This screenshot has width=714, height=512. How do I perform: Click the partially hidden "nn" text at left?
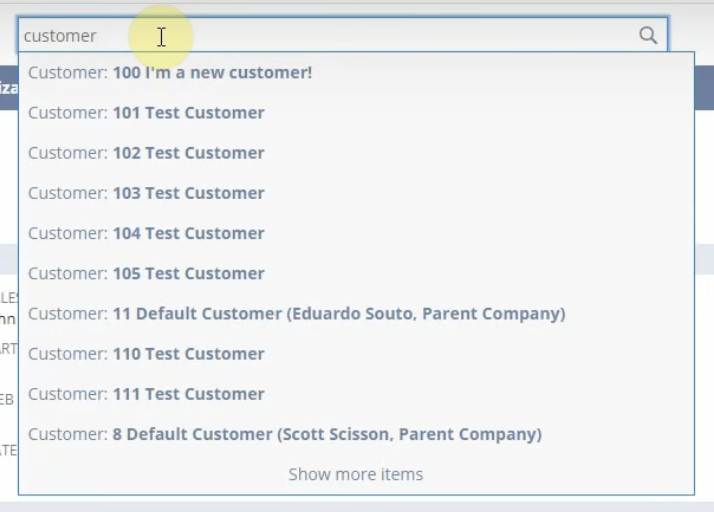point(8,319)
